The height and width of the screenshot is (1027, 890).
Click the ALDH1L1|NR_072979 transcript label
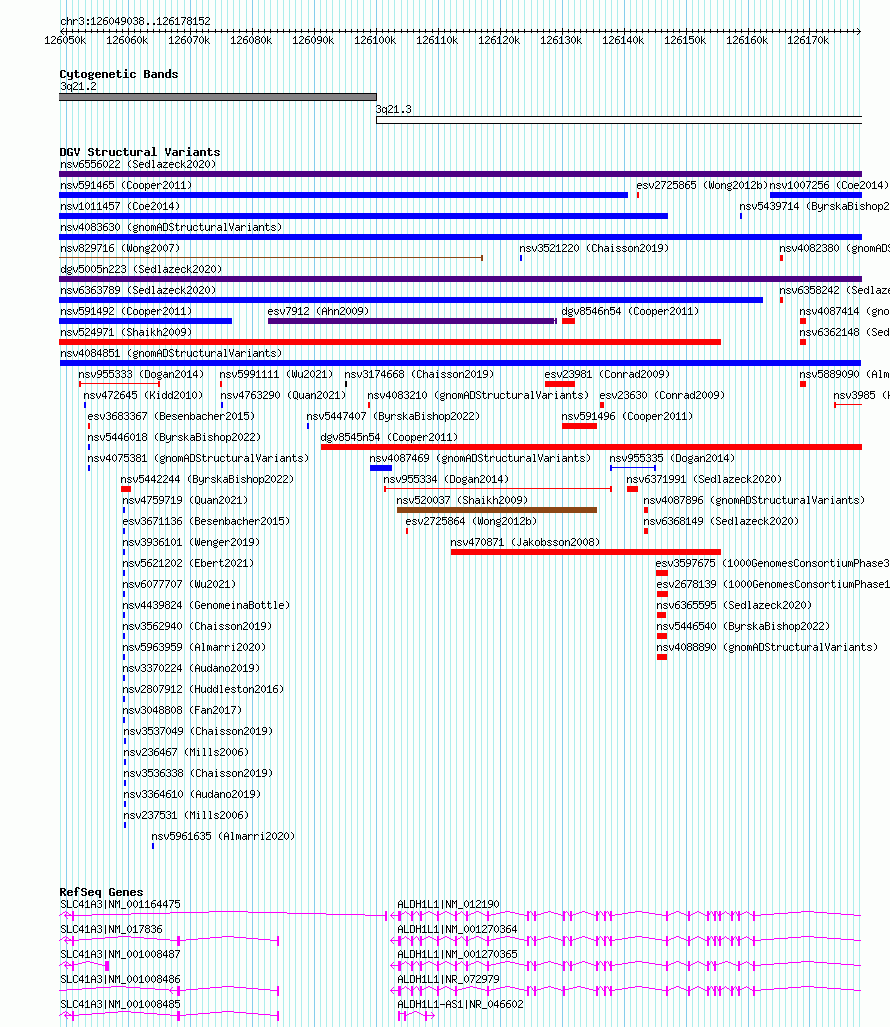[x=449, y=979]
